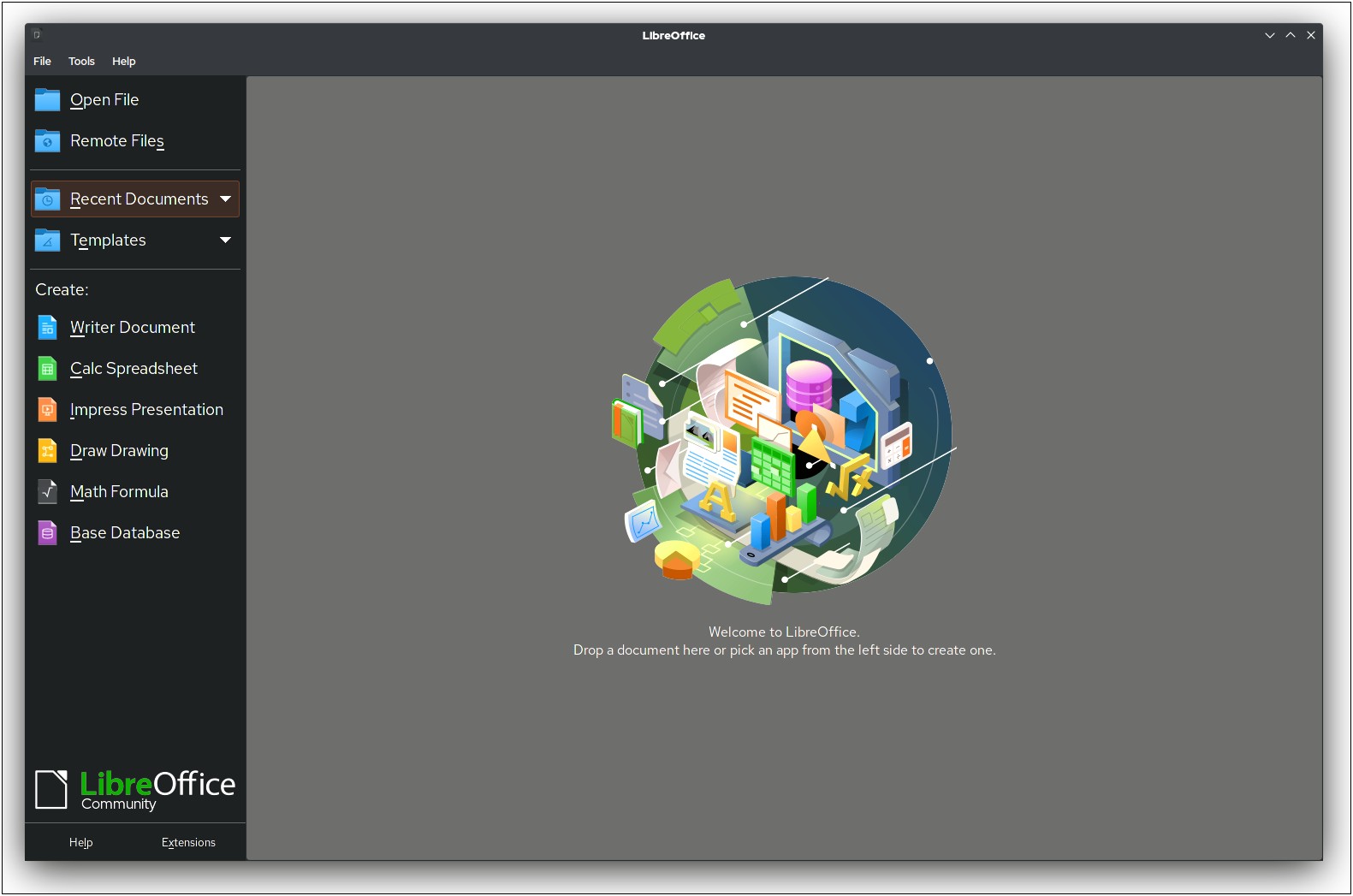Minimize the LibreOffice window

coord(1270,35)
